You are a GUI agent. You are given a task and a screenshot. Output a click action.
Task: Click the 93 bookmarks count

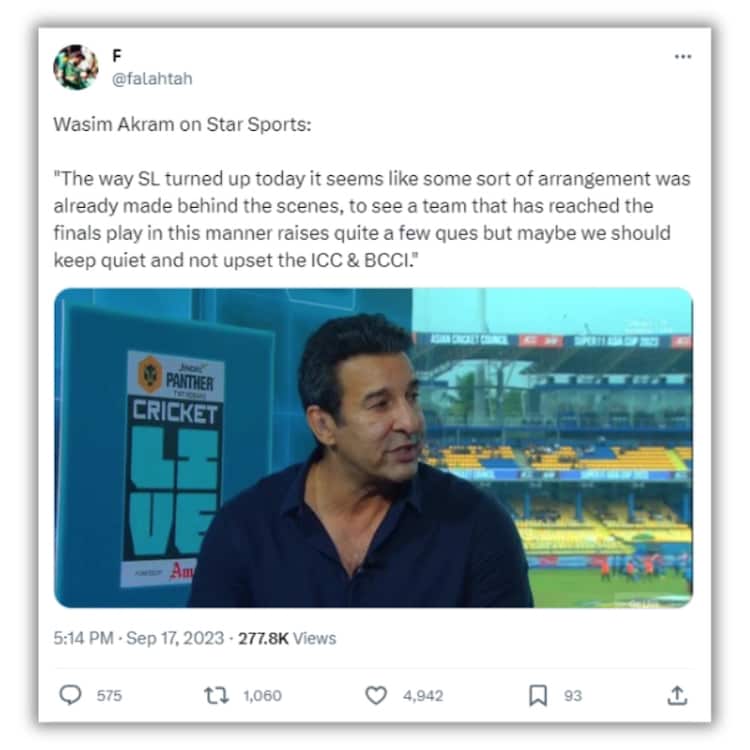(573, 695)
